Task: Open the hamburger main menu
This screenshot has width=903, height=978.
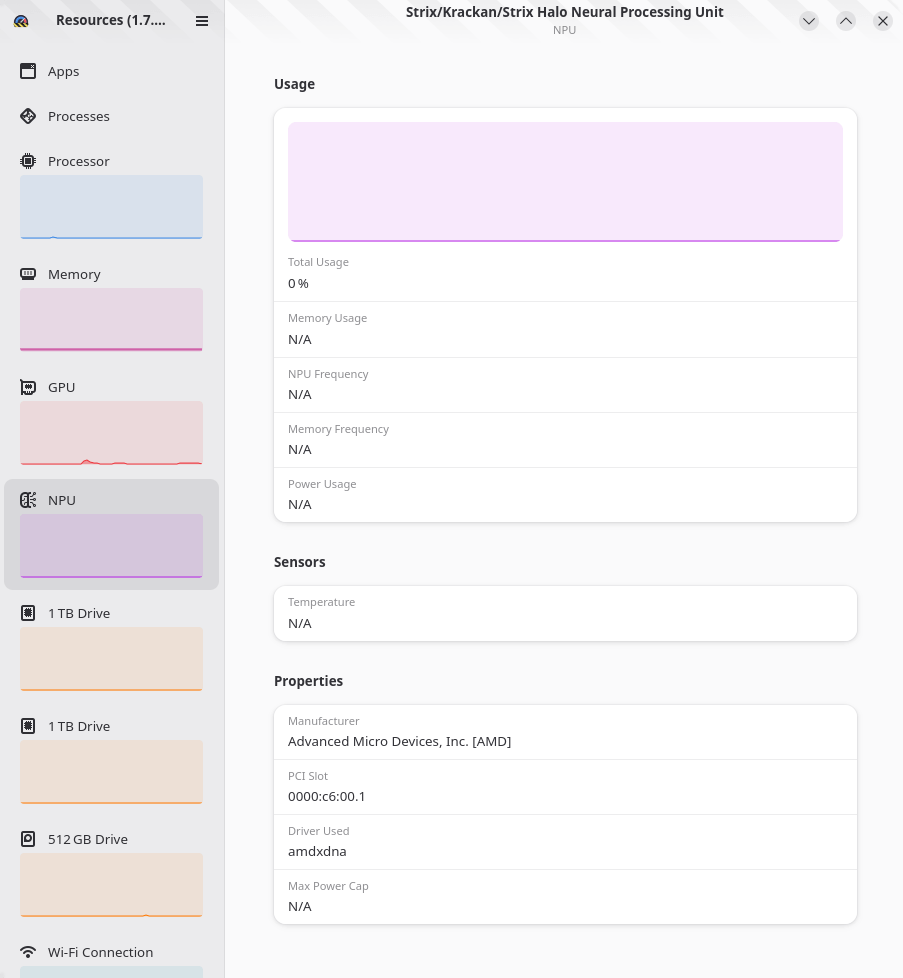Action: pyautogui.click(x=202, y=21)
